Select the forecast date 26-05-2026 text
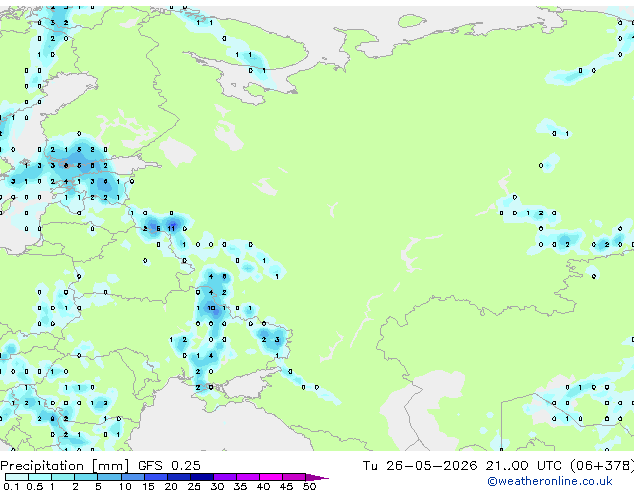The width and height of the screenshot is (634, 490). (x=431, y=466)
